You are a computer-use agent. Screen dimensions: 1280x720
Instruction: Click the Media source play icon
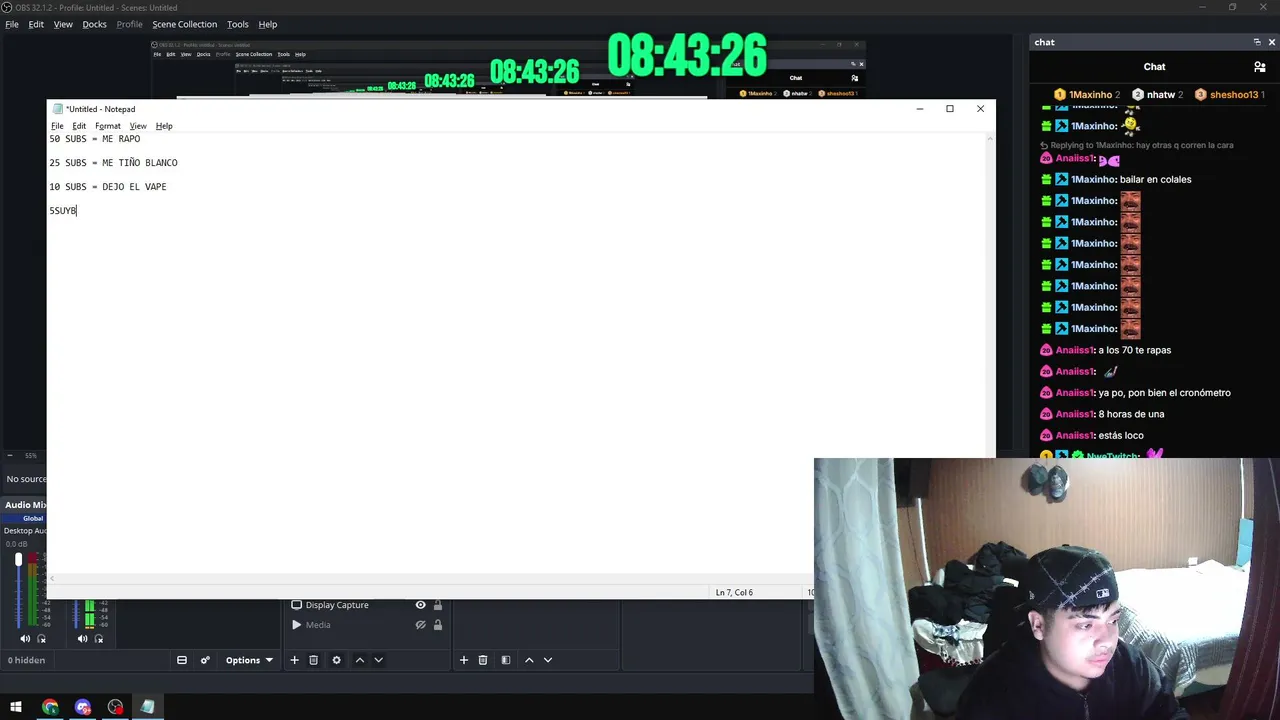pyautogui.click(x=296, y=625)
